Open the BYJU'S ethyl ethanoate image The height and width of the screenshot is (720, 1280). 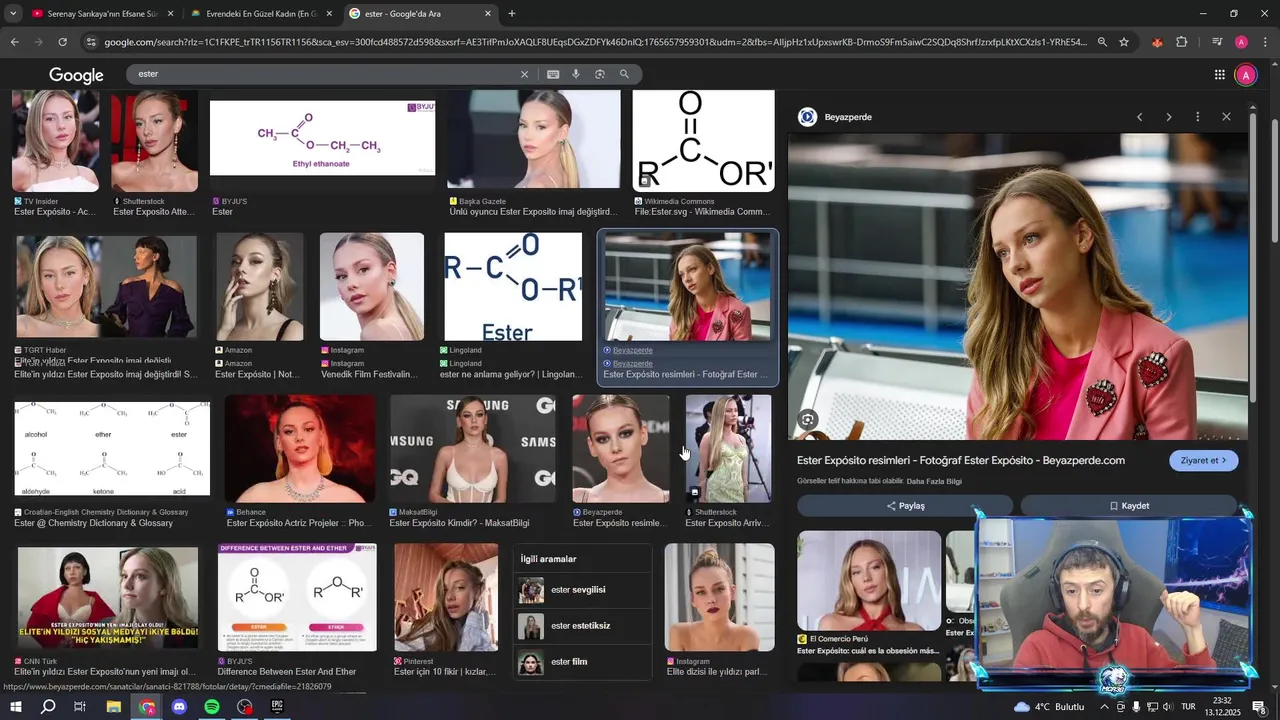[322, 138]
